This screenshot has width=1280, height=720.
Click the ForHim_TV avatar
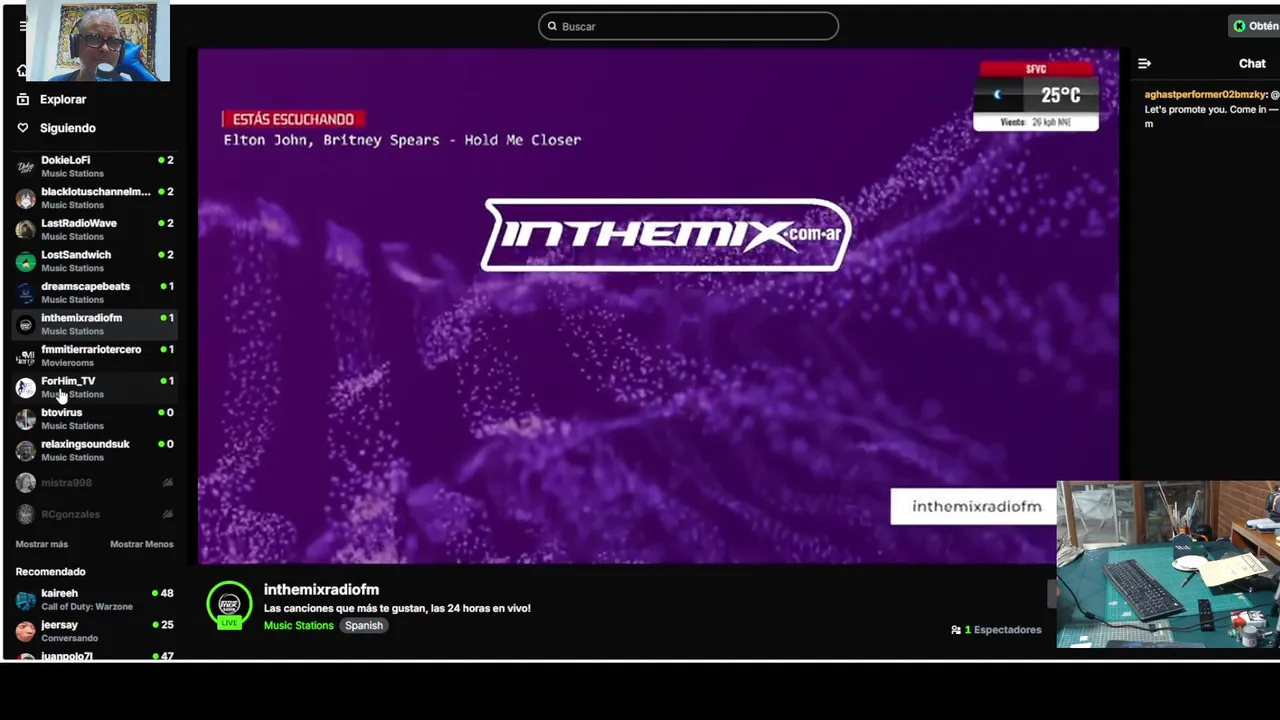[x=26, y=387]
